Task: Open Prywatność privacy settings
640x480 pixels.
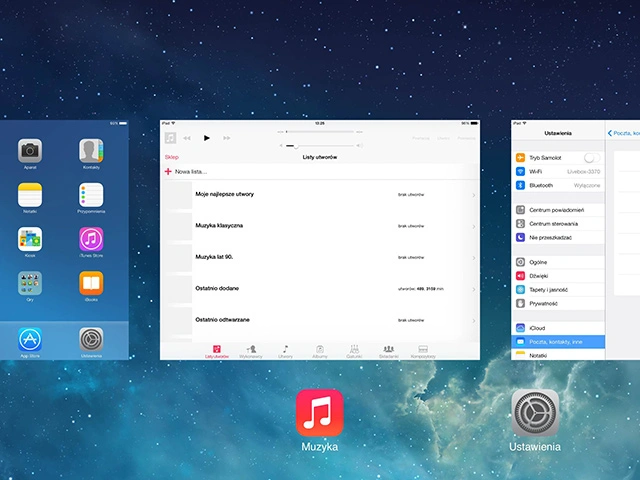Action: click(x=558, y=303)
